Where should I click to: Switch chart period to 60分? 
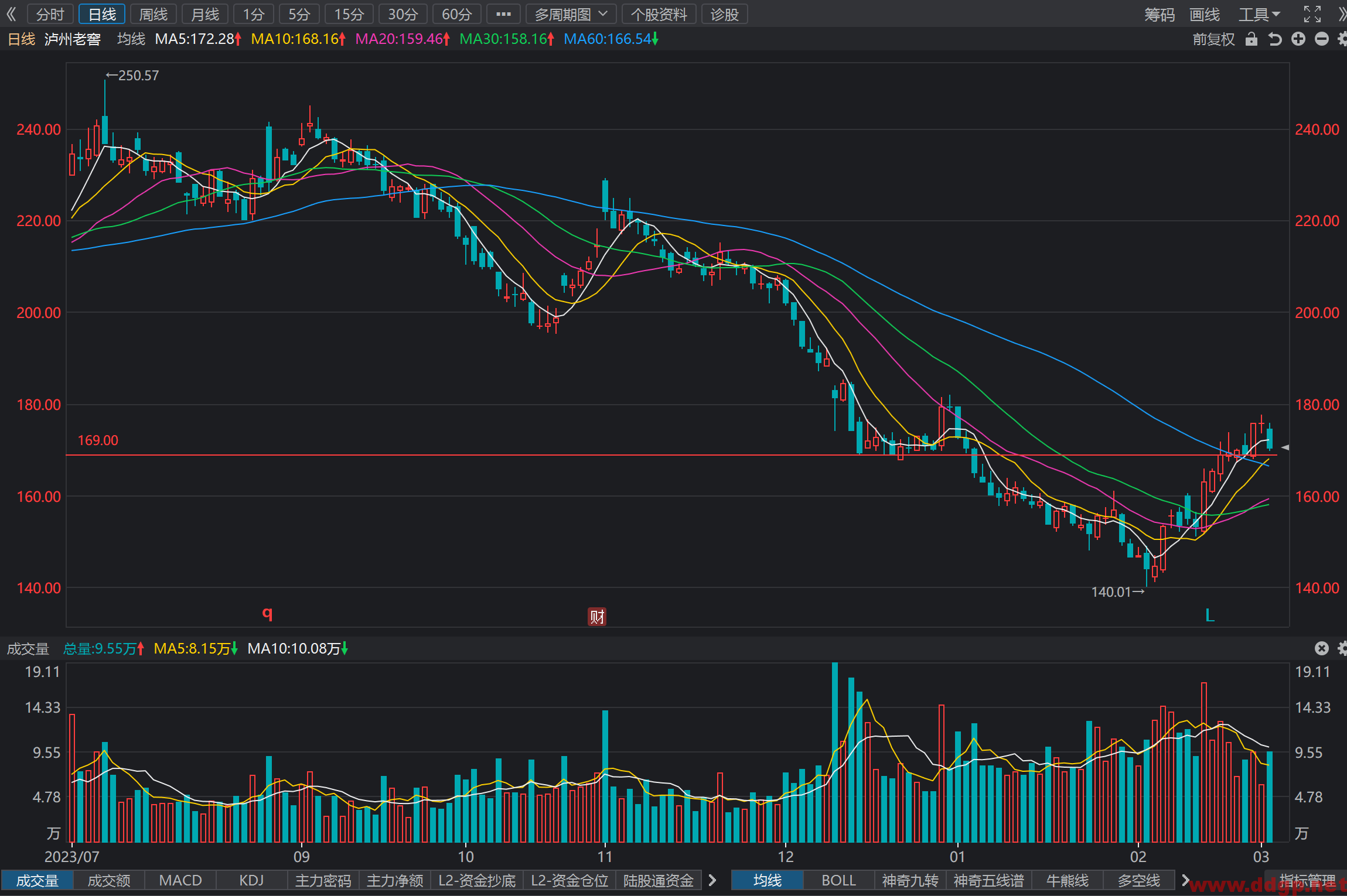click(456, 14)
